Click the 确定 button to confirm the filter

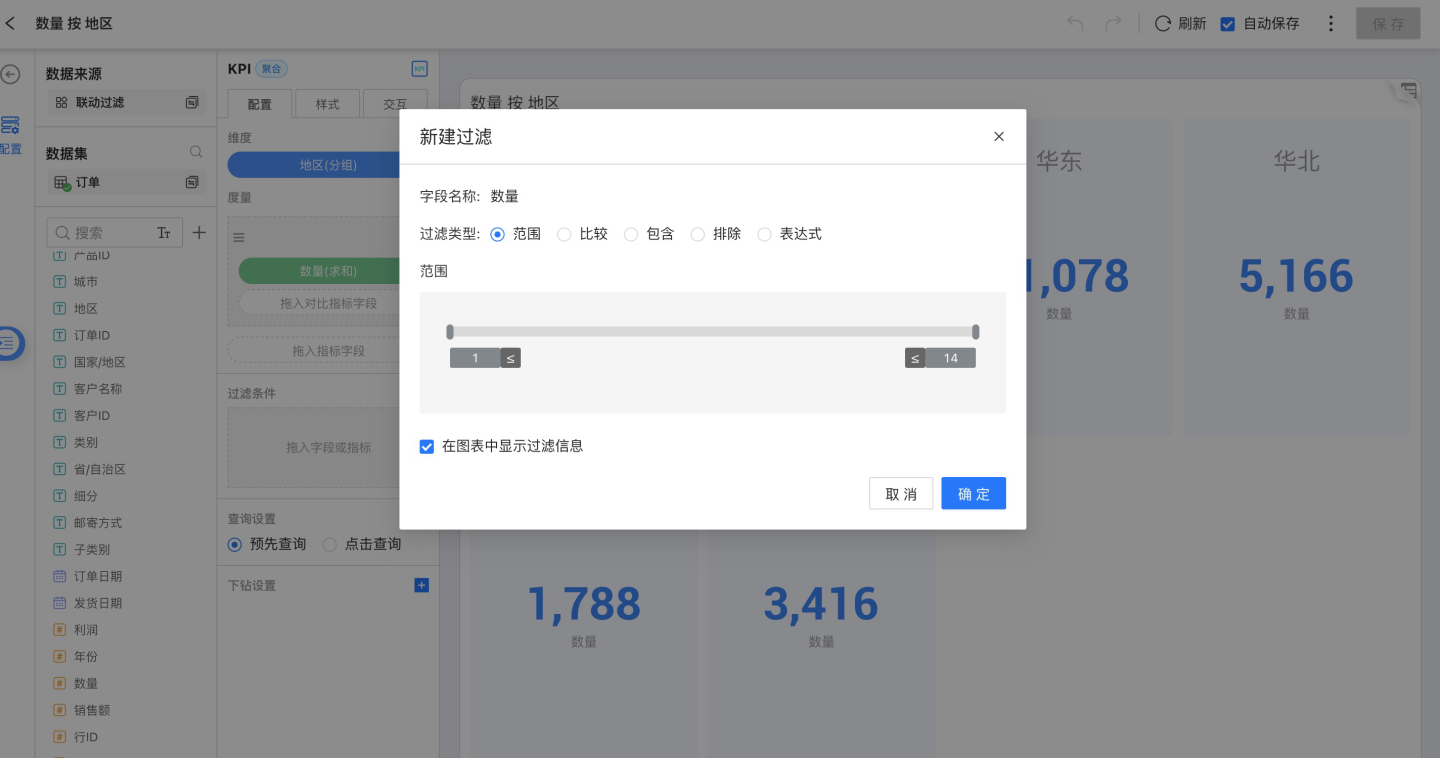(973, 494)
